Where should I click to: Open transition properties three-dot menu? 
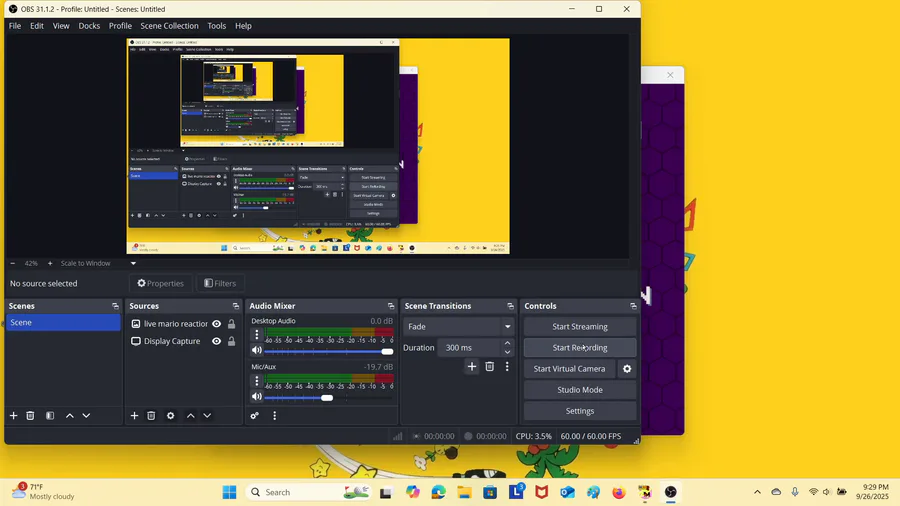point(507,366)
